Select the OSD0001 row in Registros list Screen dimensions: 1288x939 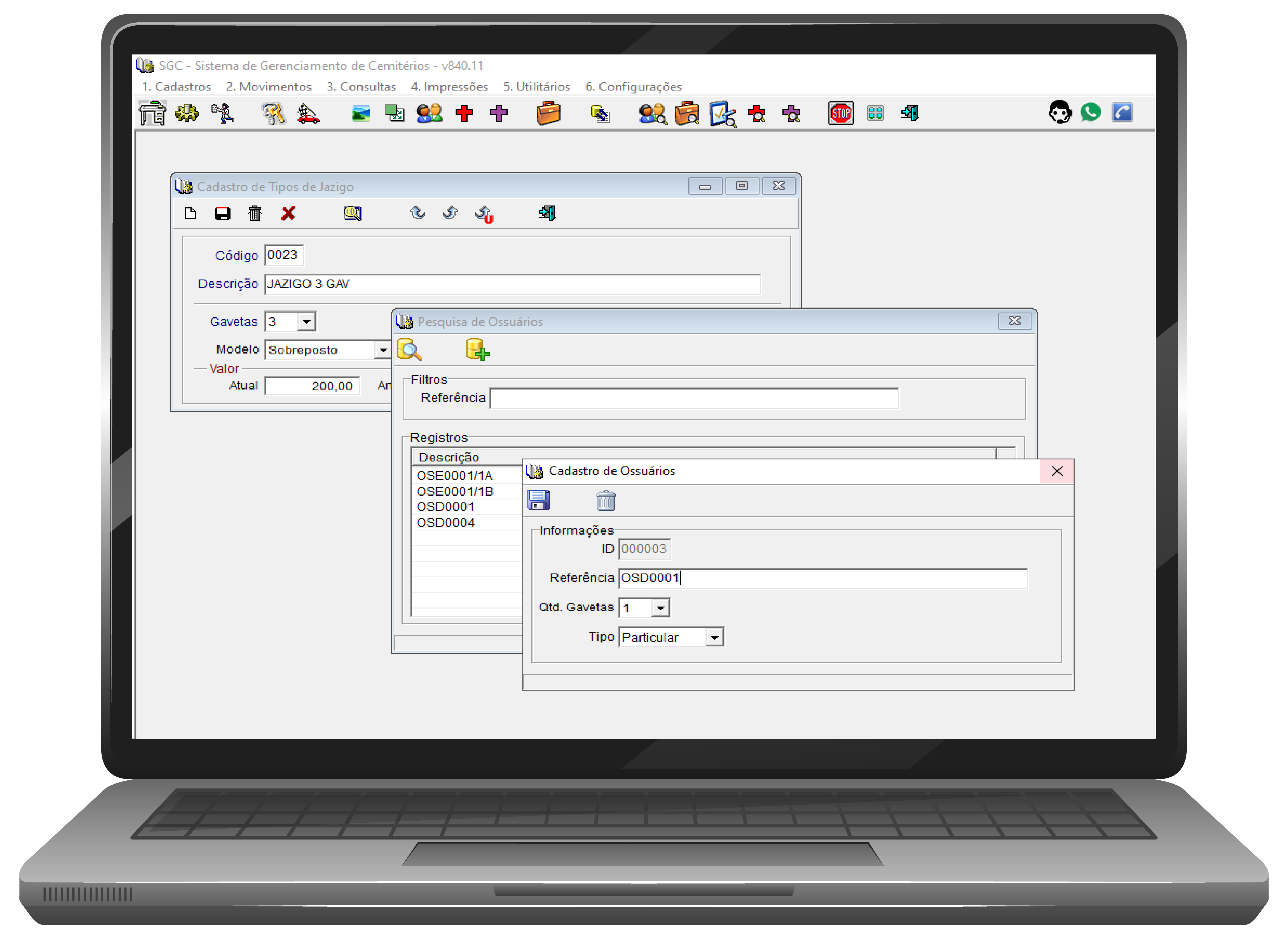click(467, 507)
